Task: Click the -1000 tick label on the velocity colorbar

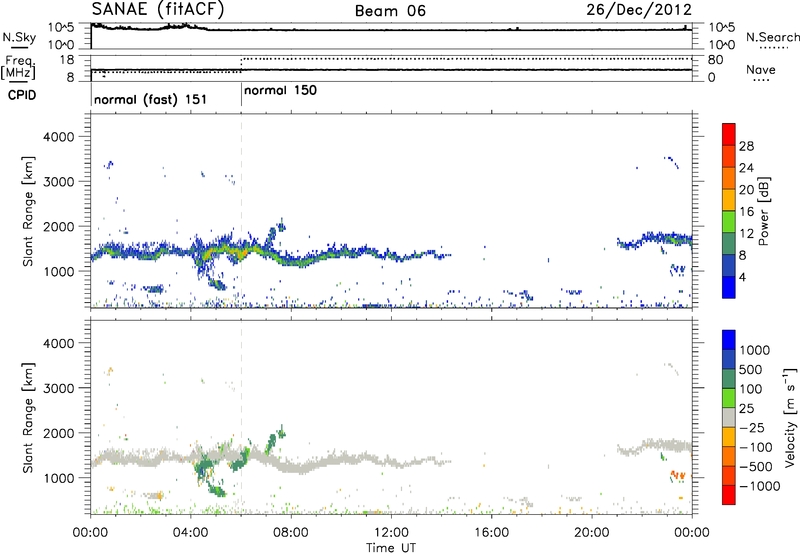Action: tap(760, 486)
